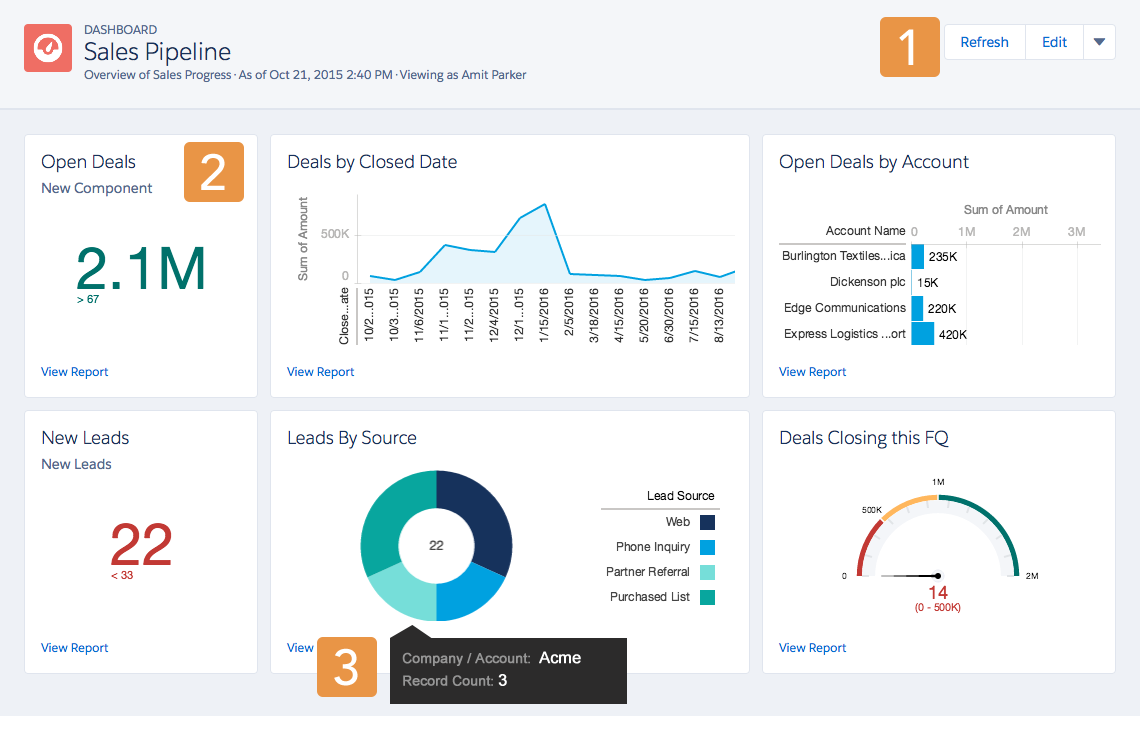Open View Report under New Leads

pos(74,647)
